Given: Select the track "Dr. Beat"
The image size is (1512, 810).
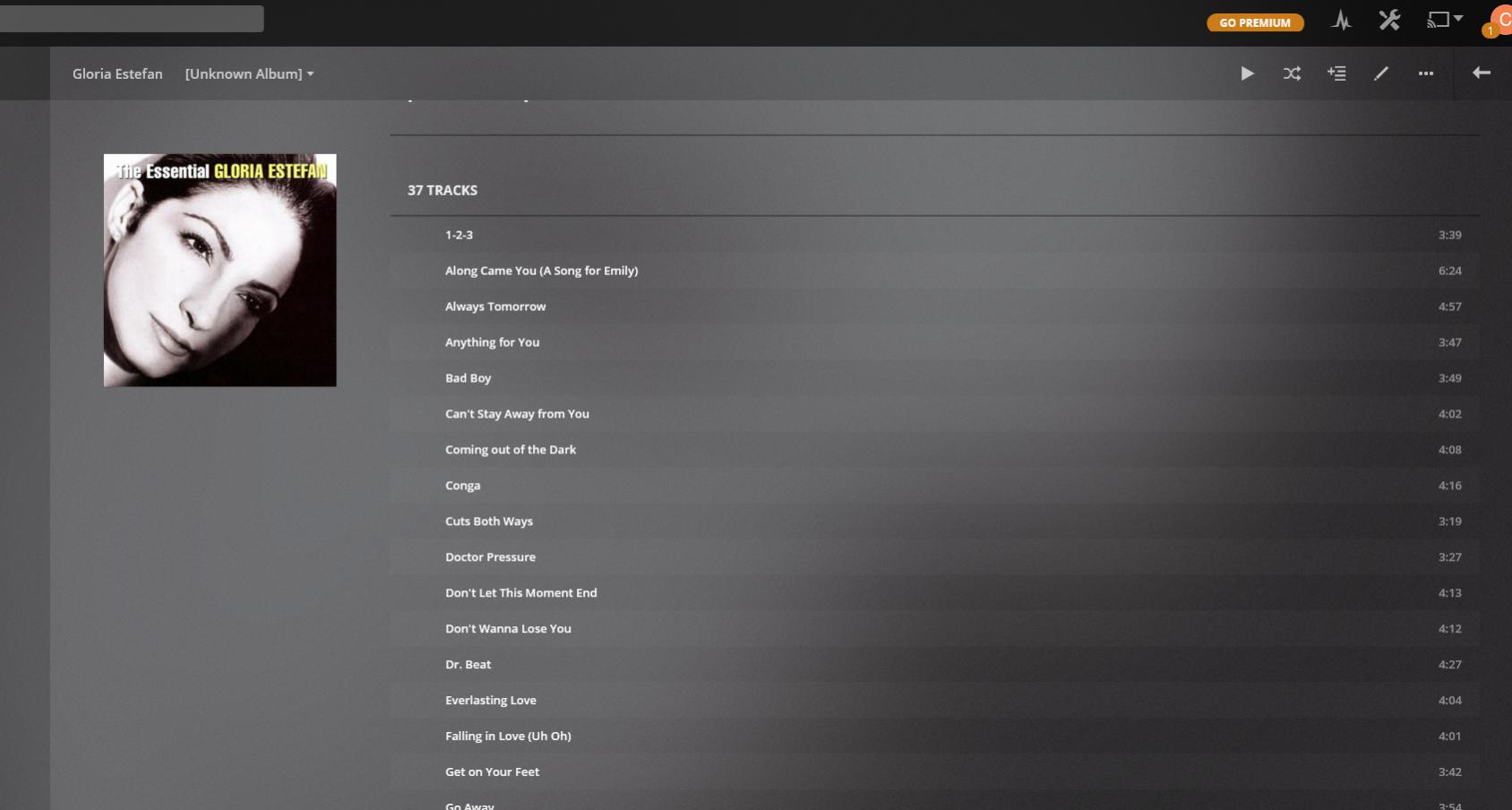Looking at the screenshot, I should (x=468, y=665).
